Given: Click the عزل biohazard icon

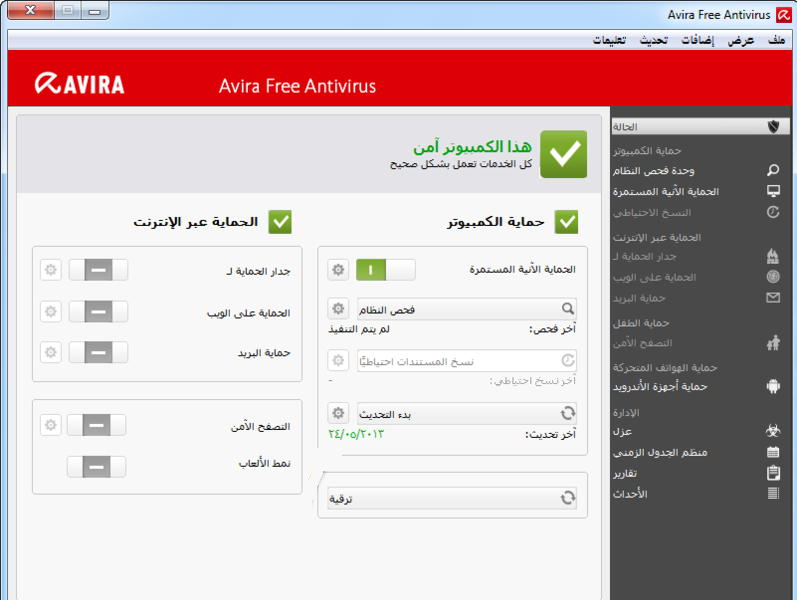Looking at the screenshot, I should [773, 431].
